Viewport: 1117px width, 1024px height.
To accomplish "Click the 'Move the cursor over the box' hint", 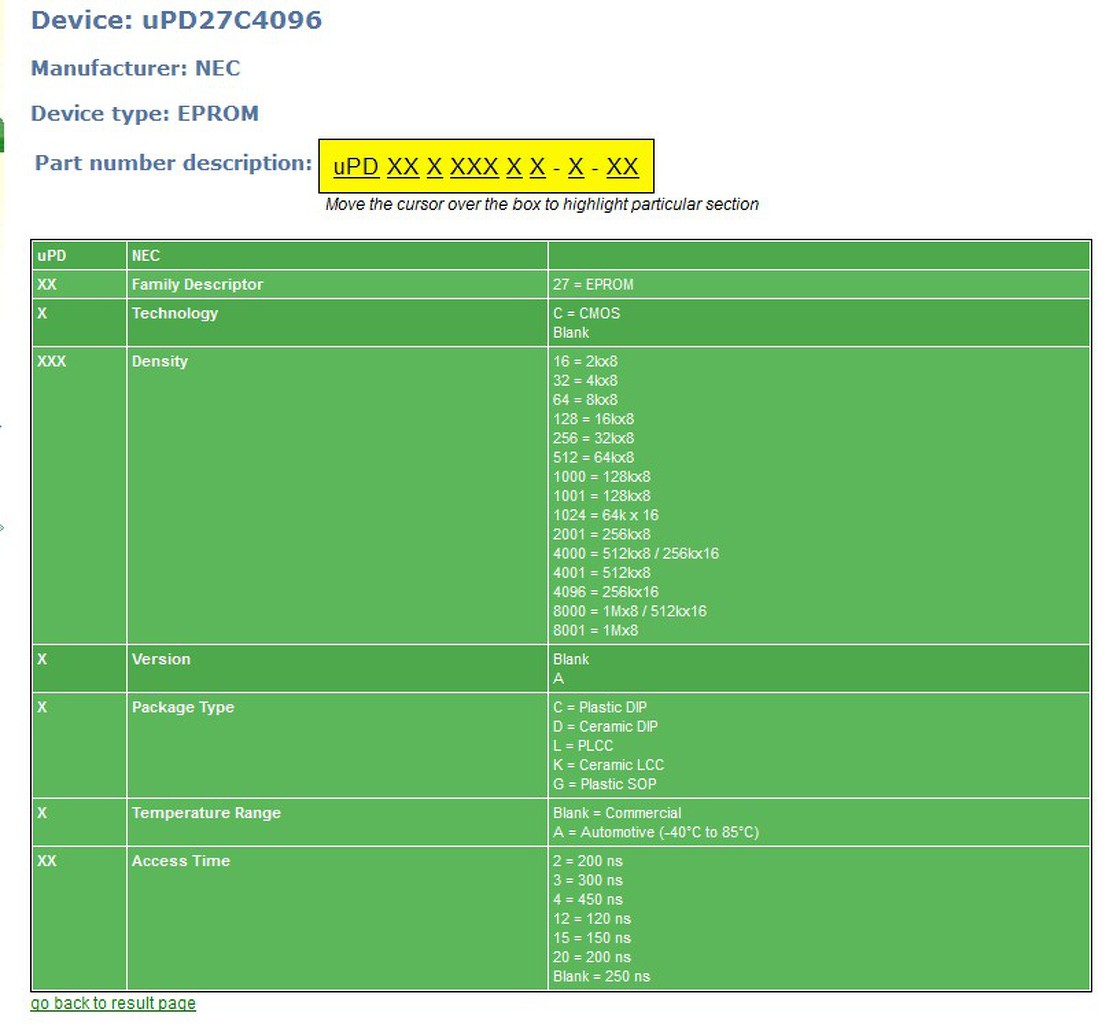I will (x=542, y=205).
